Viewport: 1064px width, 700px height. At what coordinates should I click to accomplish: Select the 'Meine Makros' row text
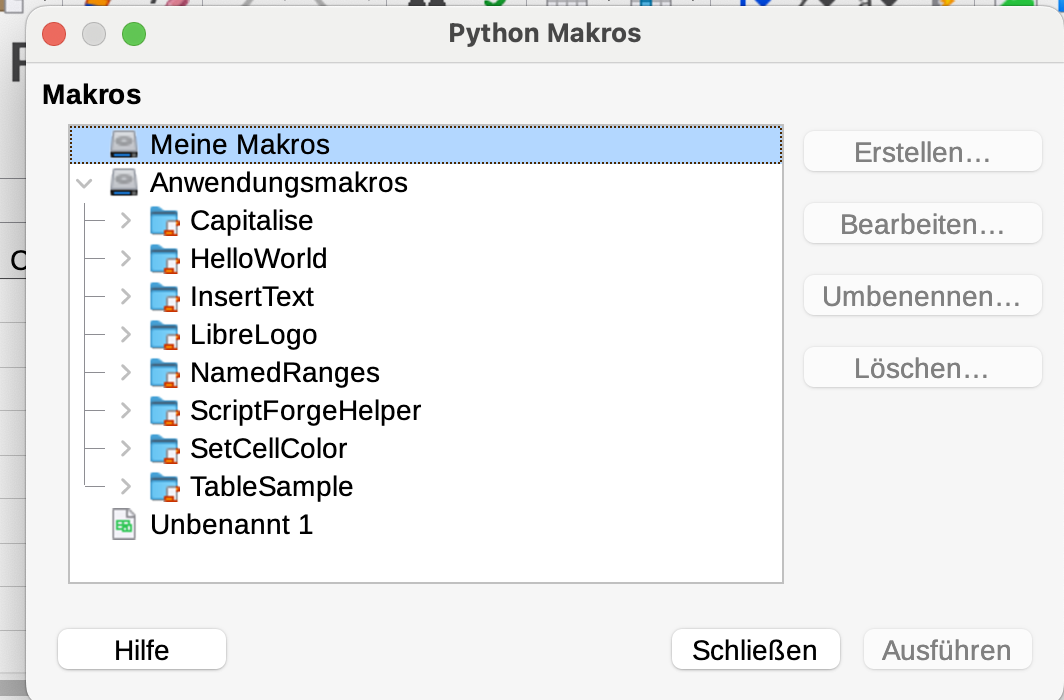[240, 144]
